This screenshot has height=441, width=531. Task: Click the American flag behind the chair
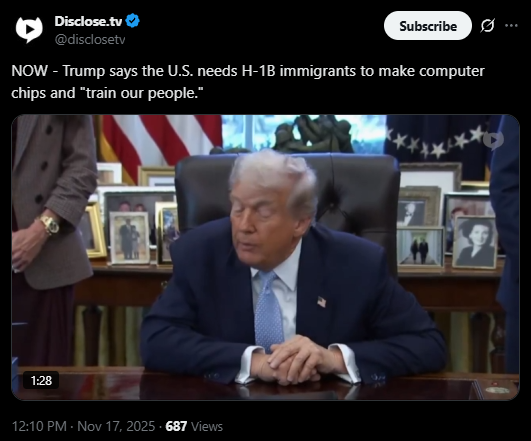click(159, 146)
